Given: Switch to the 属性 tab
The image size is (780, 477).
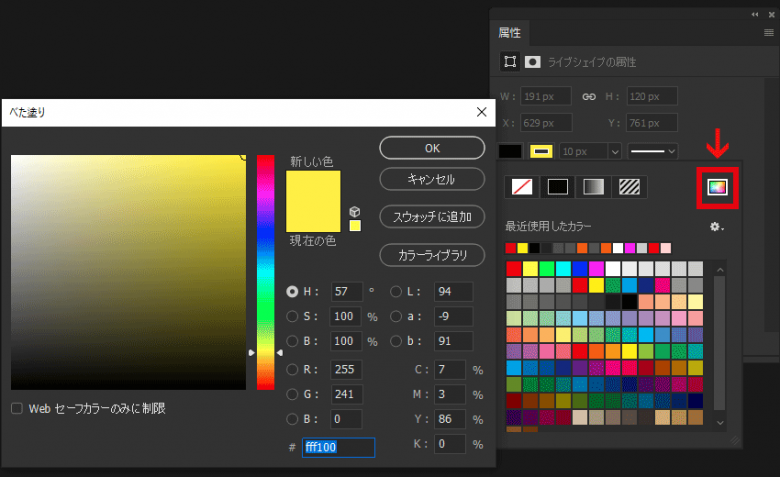Looking at the screenshot, I should point(509,33).
